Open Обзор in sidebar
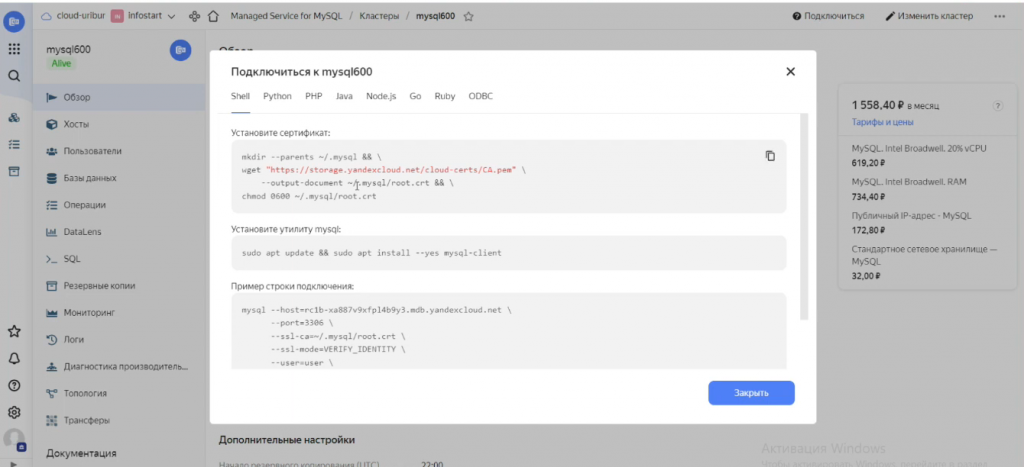 pyautogui.click(x=119, y=97)
